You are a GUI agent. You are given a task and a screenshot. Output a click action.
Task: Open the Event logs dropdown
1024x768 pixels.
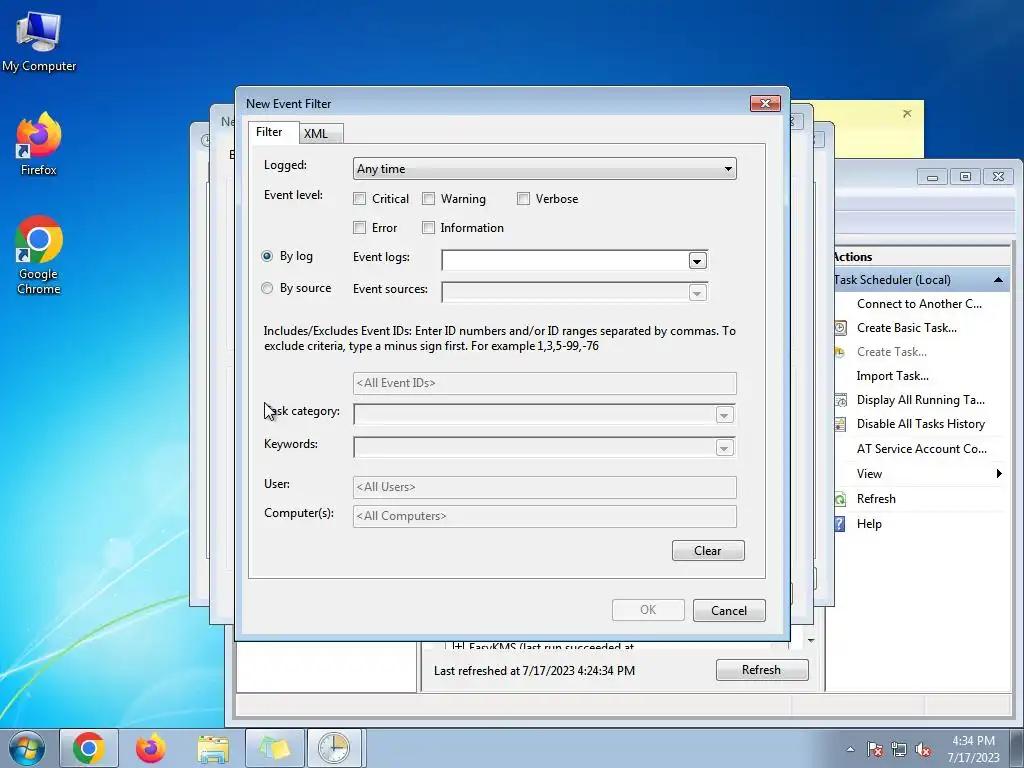coord(697,261)
